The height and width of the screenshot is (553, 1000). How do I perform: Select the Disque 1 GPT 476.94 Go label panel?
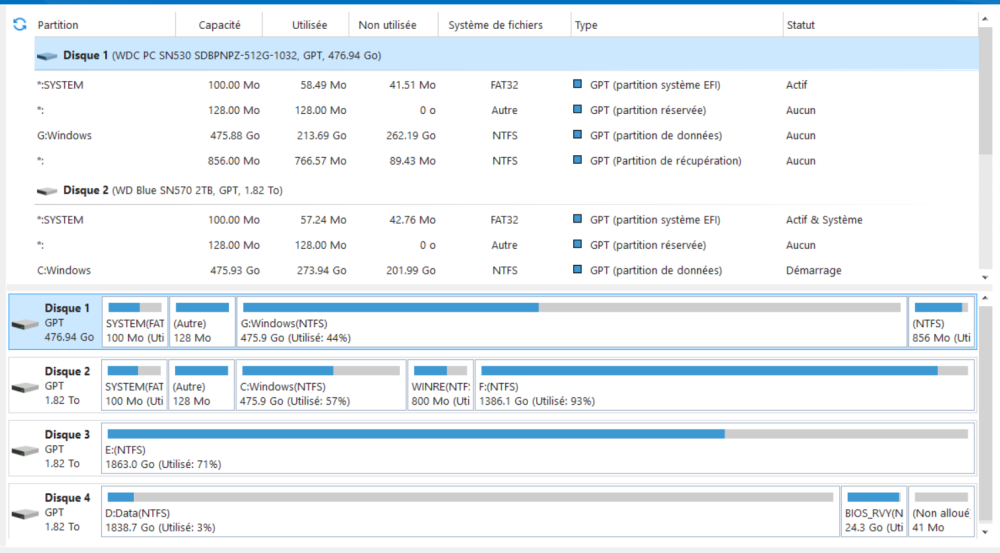click(x=55, y=322)
